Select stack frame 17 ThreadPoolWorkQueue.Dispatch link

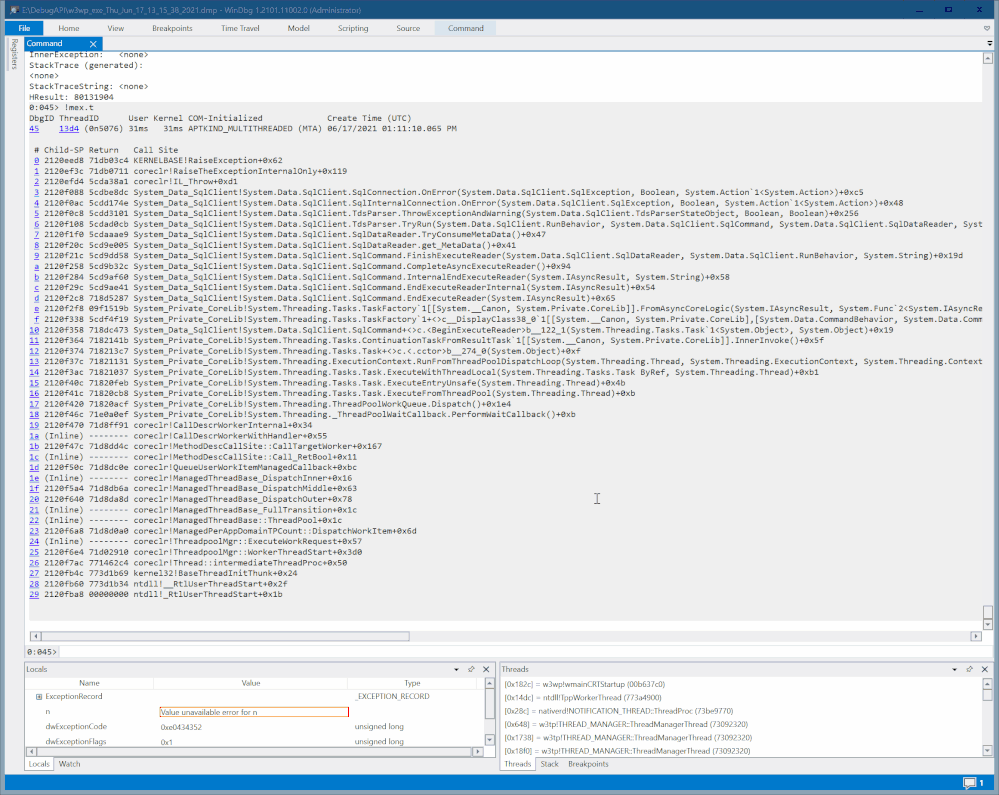[x=34, y=404]
